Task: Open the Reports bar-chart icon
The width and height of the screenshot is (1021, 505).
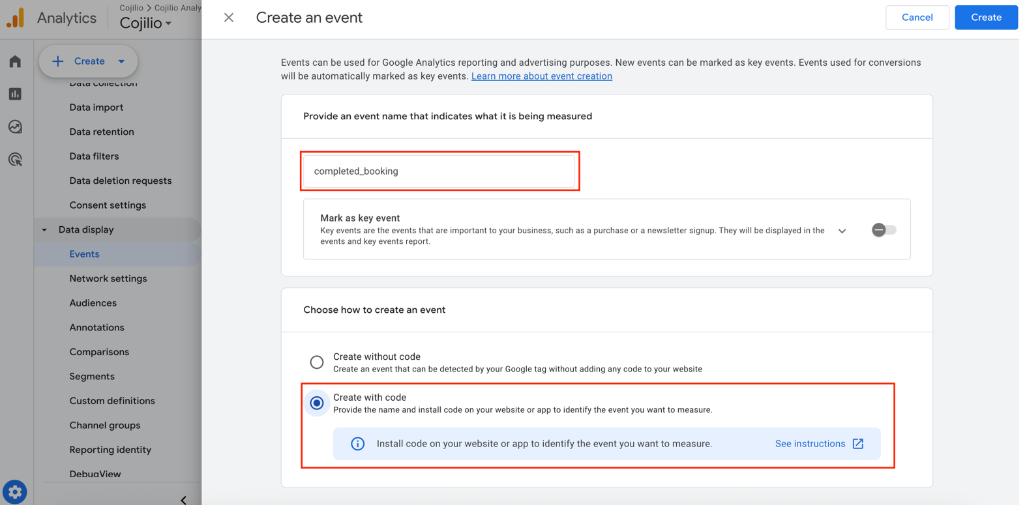Action: [15, 94]
